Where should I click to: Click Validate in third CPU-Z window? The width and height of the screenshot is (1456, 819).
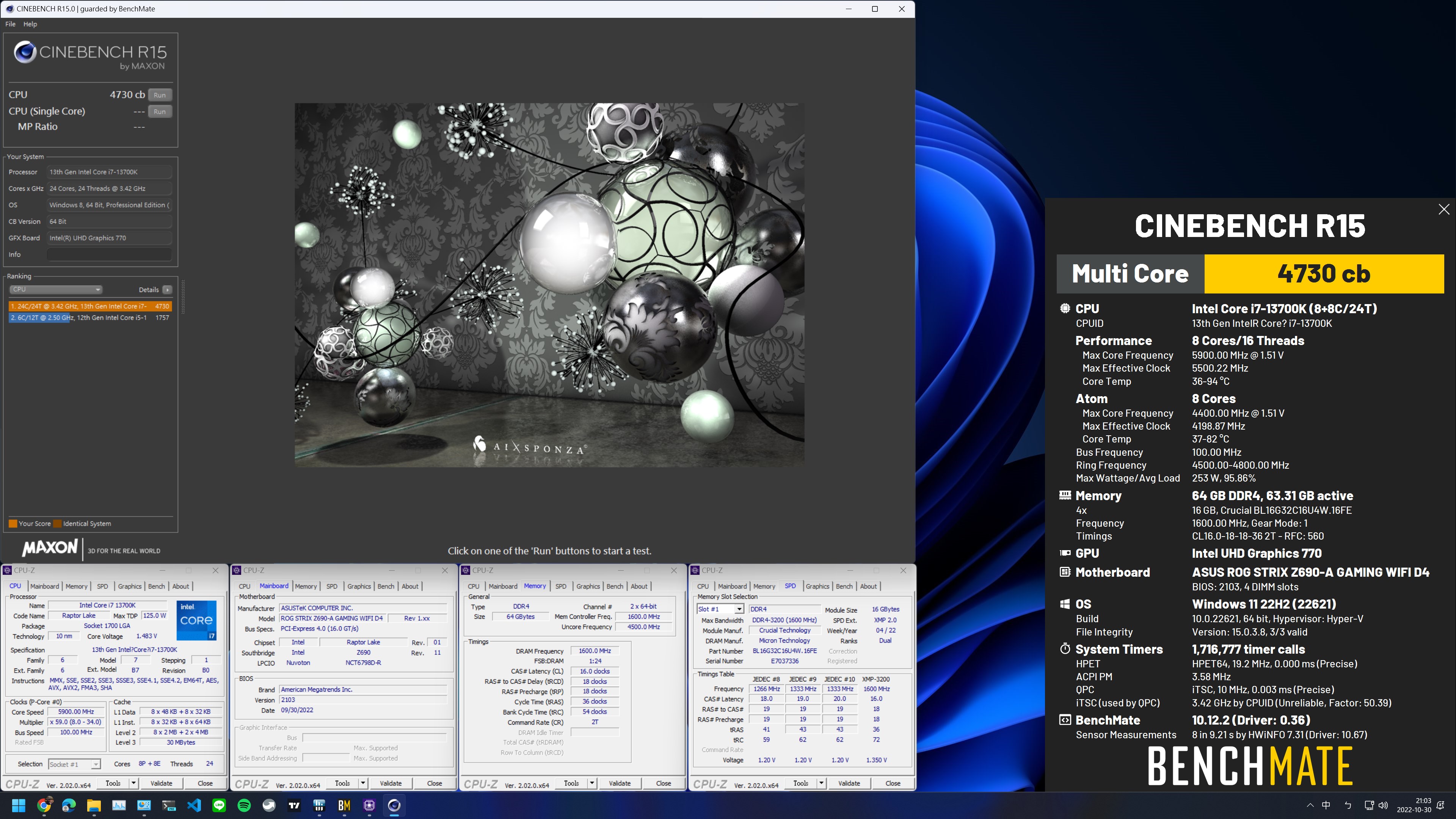(620, 783)
